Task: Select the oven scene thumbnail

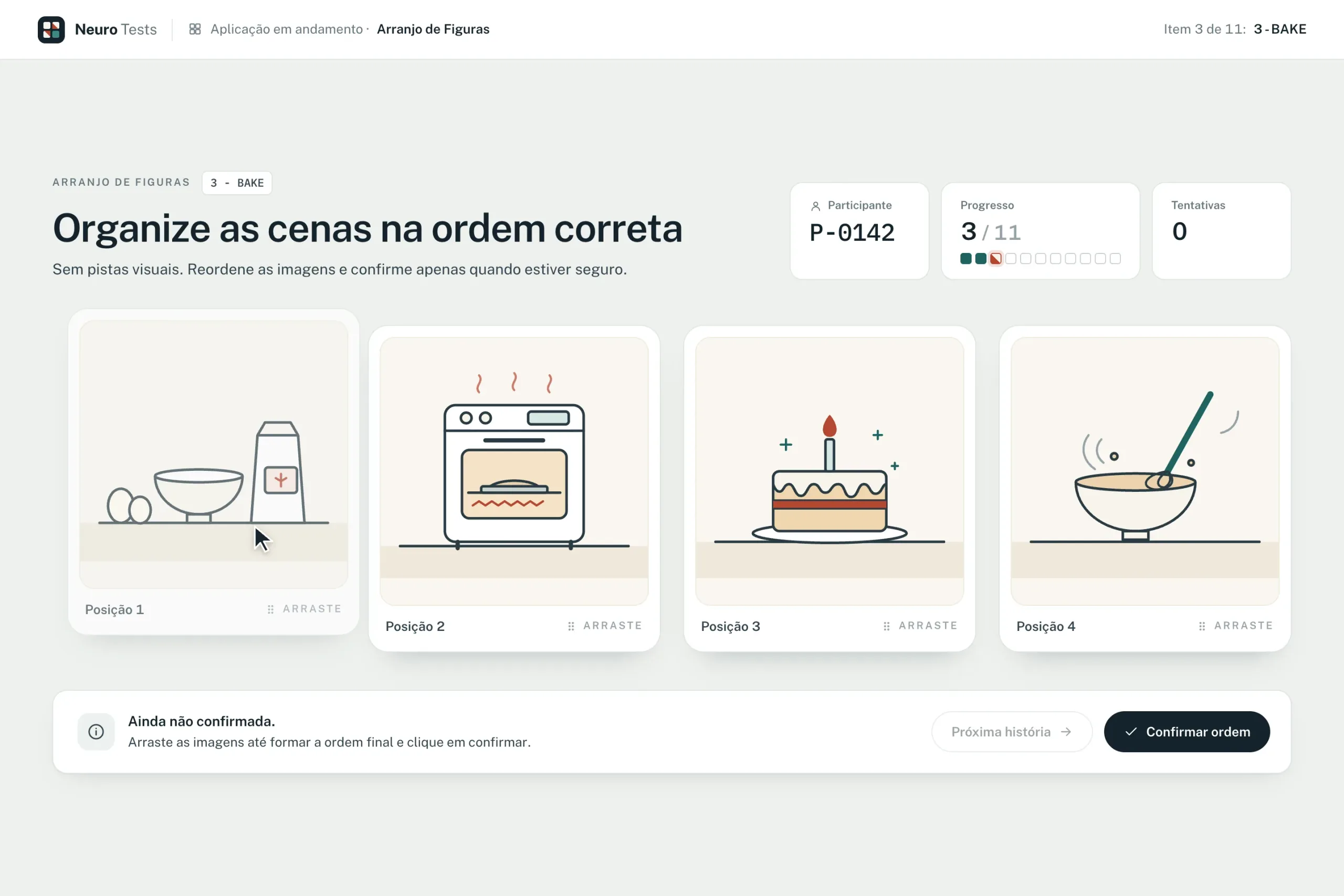Action: tap(514, 471)
